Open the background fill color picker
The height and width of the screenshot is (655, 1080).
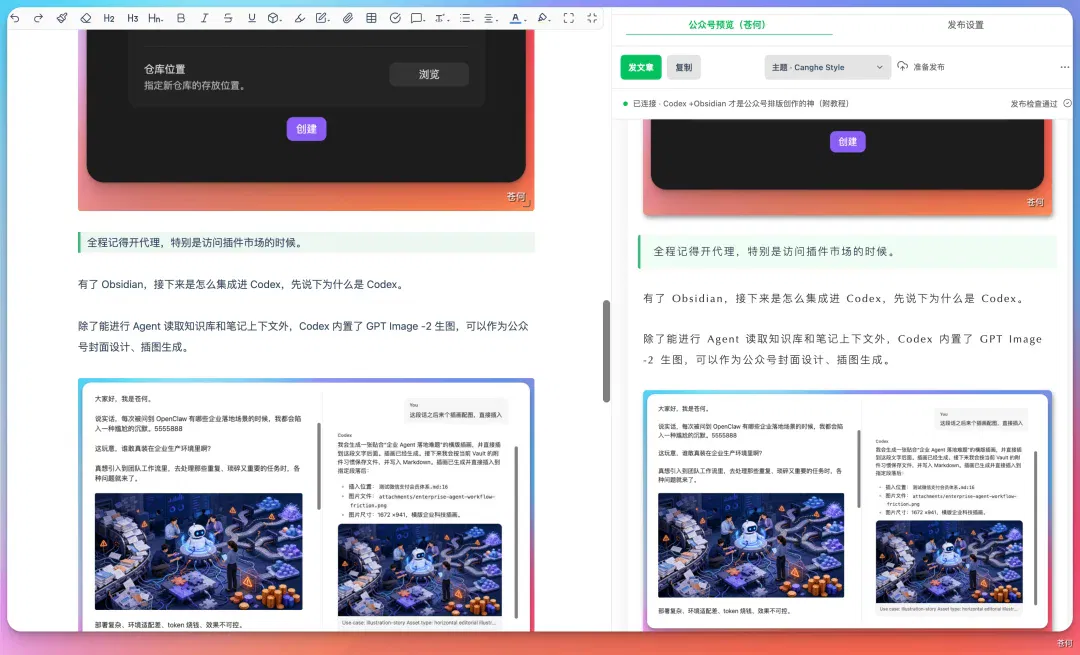pos(543,18)
